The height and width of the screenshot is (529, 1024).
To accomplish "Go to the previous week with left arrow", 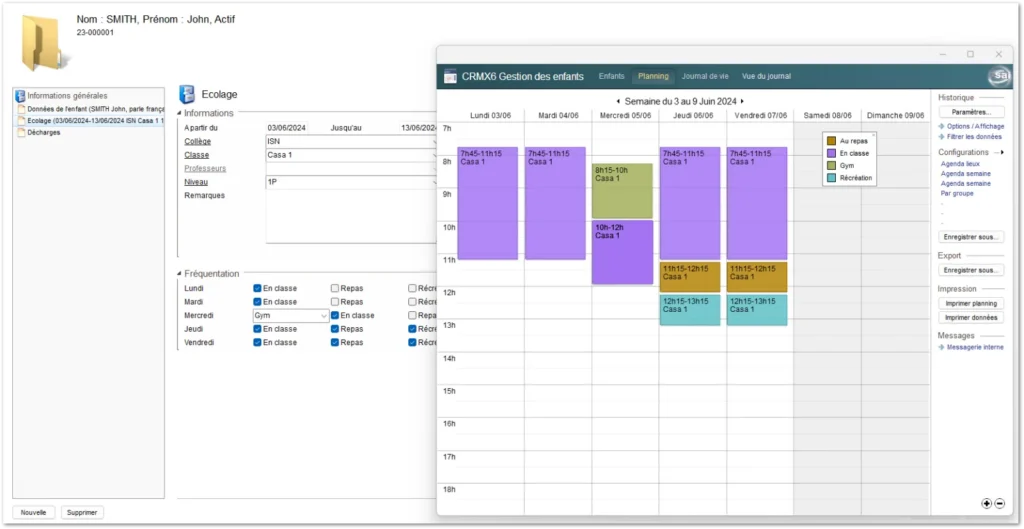I will [618, 102].
